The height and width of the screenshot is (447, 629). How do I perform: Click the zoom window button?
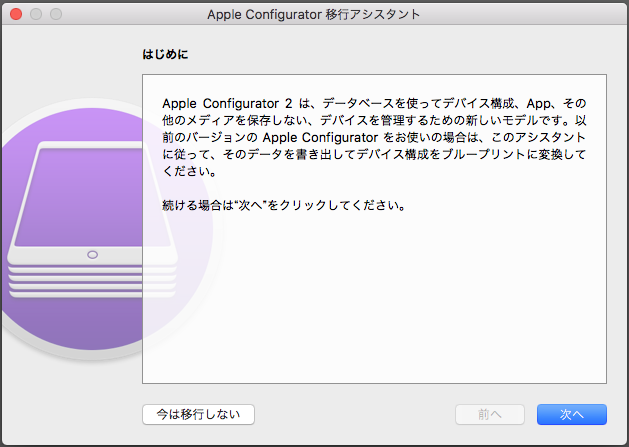coord(56,14)
